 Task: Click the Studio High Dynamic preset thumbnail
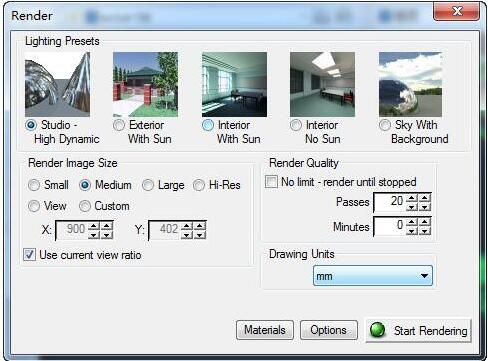click(57, 84)
